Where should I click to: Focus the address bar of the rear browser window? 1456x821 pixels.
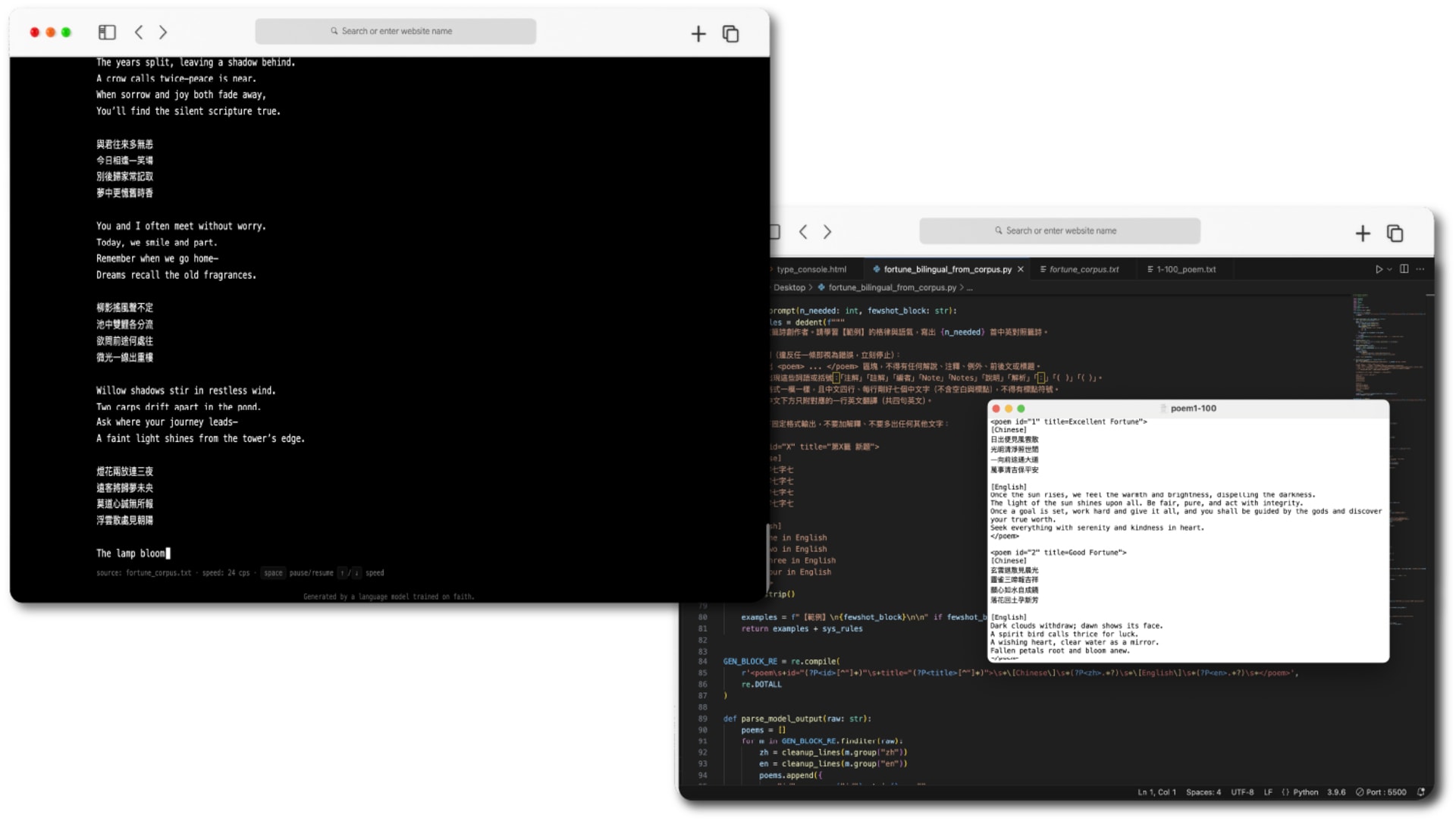pyautogui.click(x=1060, y=230)
